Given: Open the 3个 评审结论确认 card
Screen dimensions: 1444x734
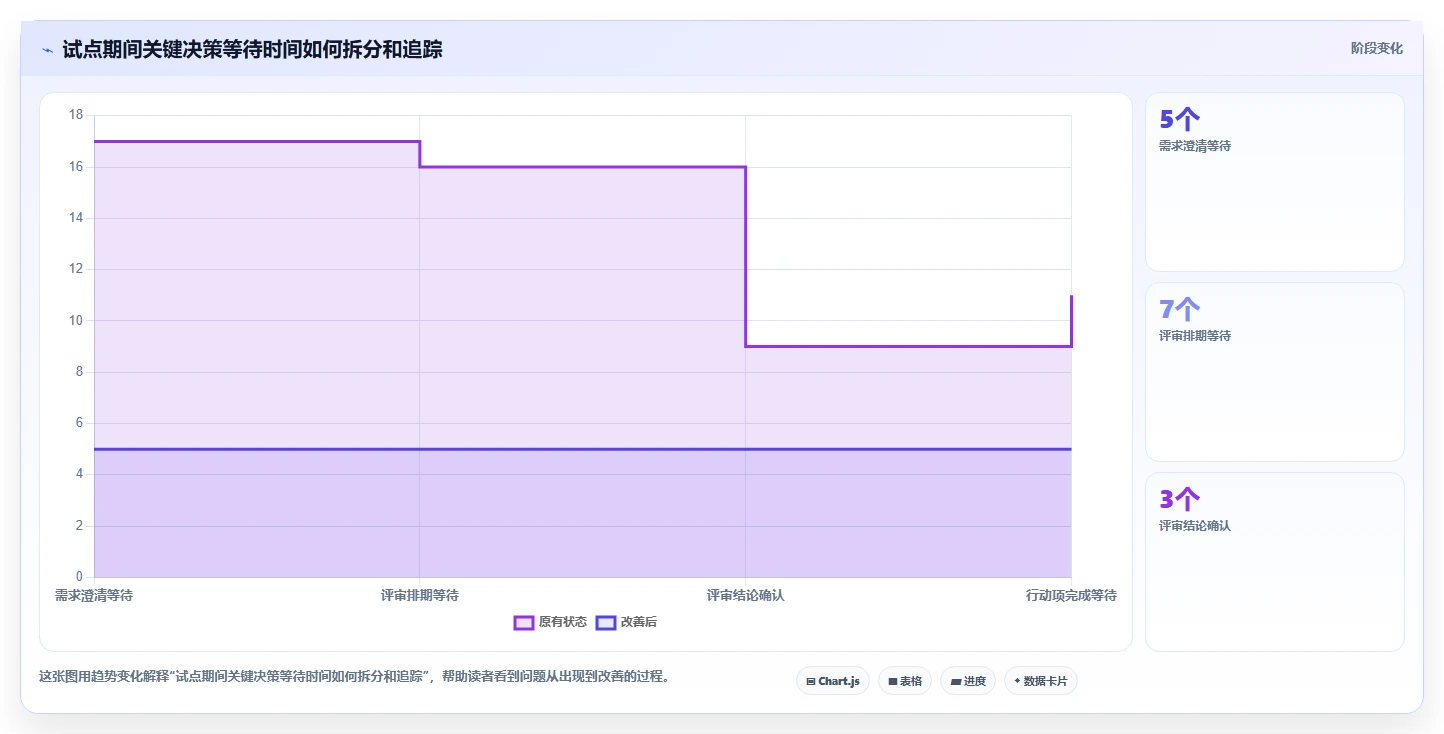Looking at the screenshot, I should [x=1275, y=562].
